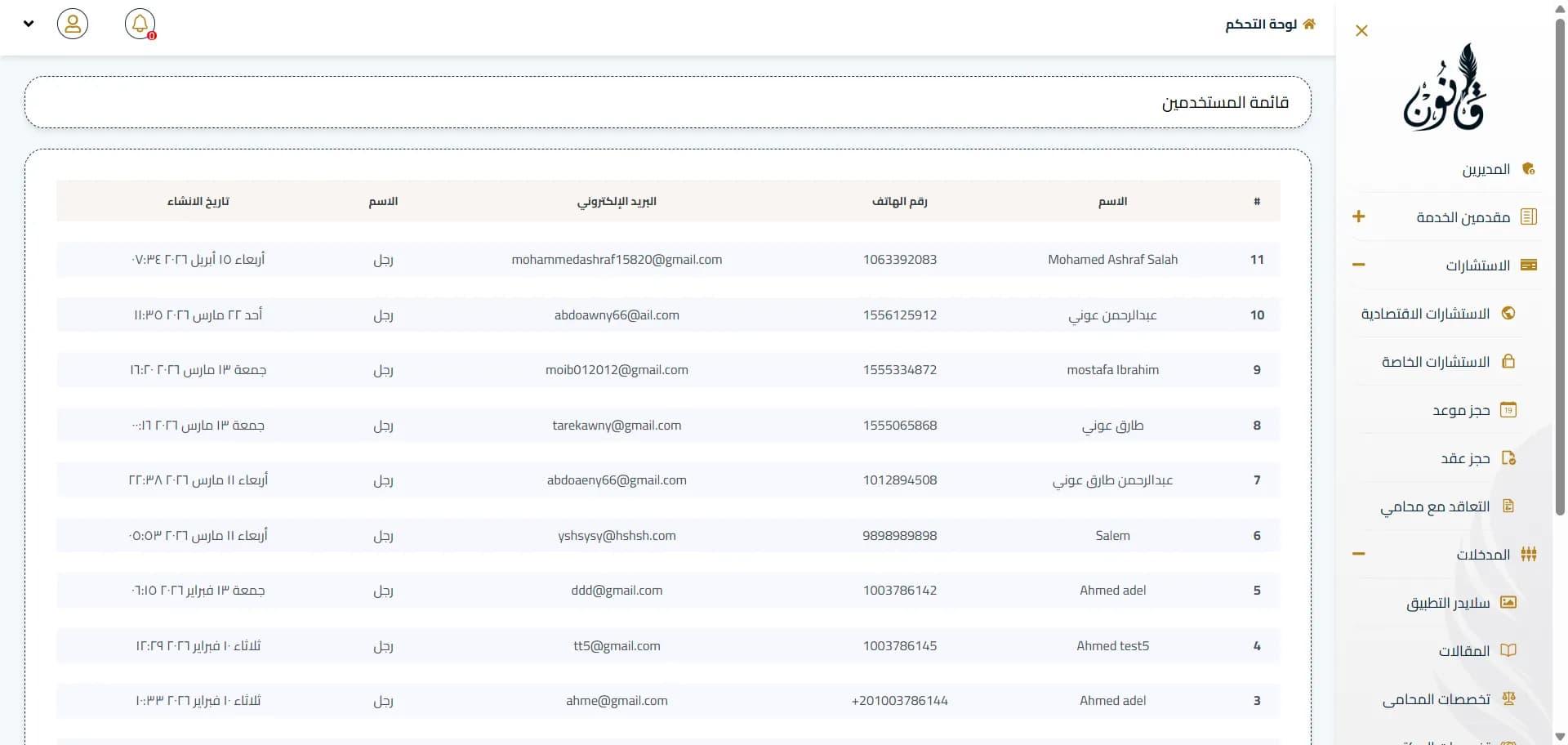The height and width of the screenshot is (745, 1568).
Task: Open الاستشارات الاقتصادية submenu item
Action: pyautogui.click(x=1425, y=314)
